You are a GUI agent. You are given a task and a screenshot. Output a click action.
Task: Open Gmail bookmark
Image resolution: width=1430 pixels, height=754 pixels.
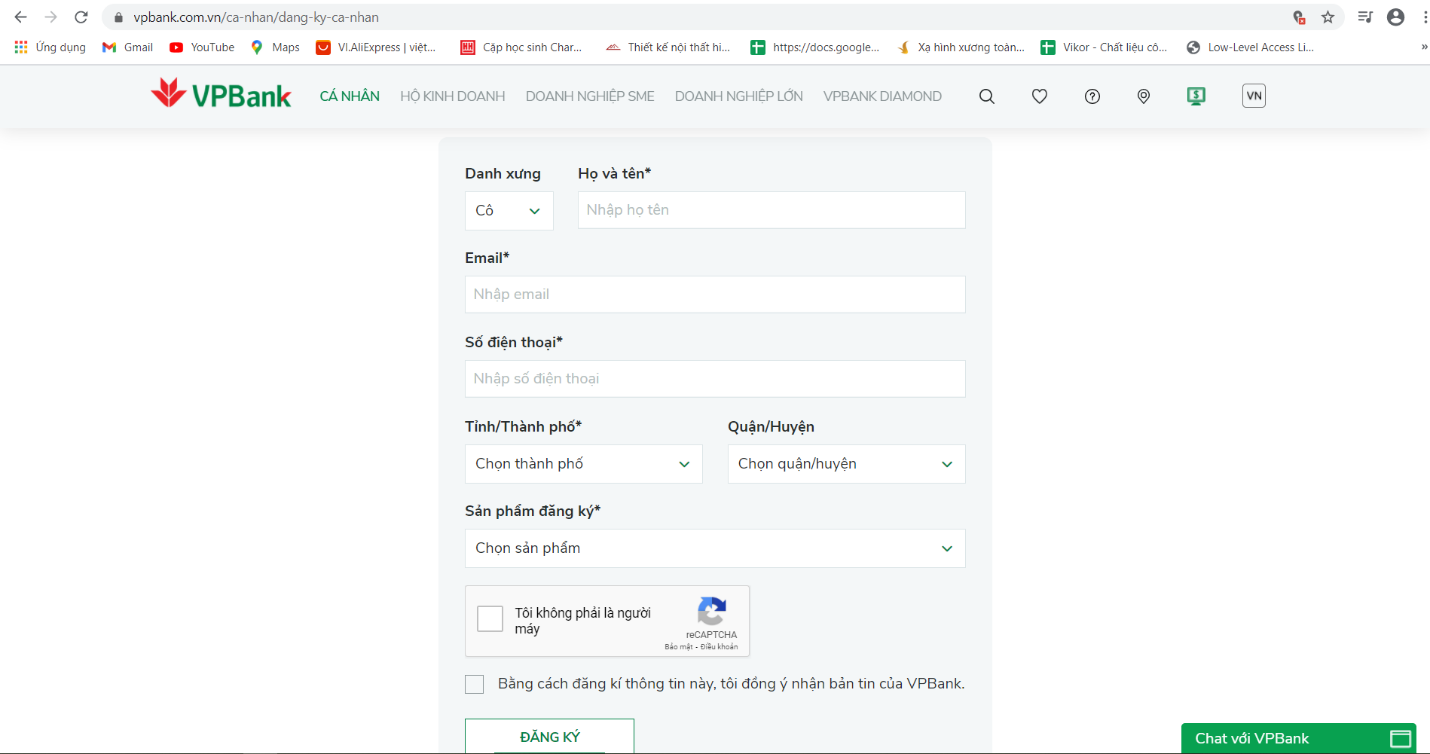tap(128, 47)
